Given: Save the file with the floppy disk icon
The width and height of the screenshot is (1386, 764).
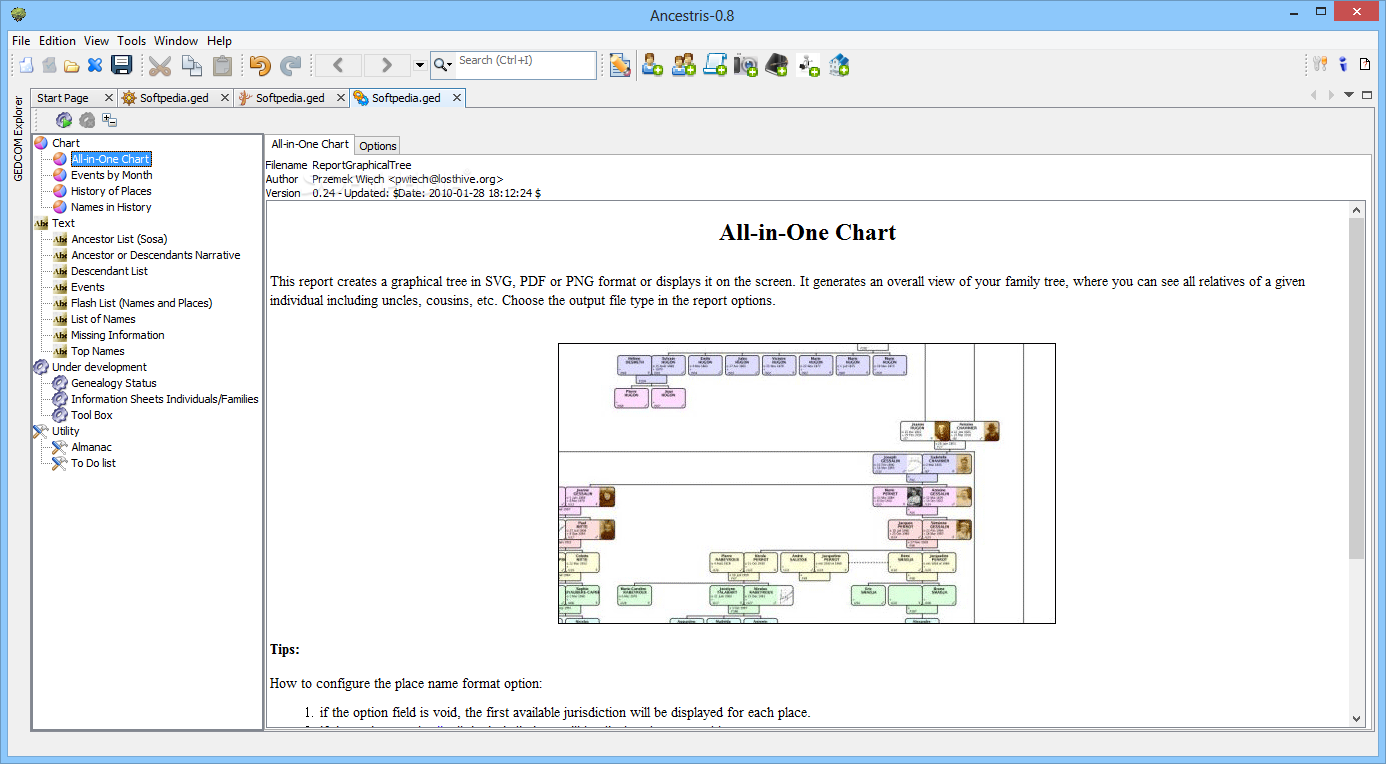Looking at the screenshot, I should [x=121, y=65].
